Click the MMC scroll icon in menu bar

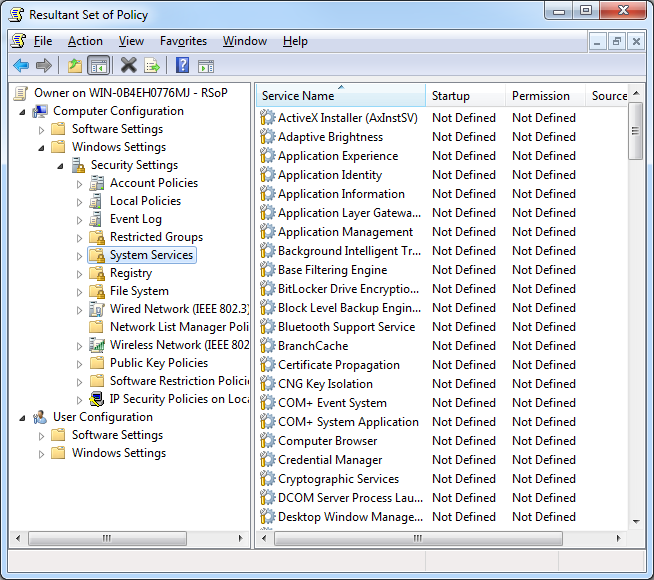coord(18,41)
